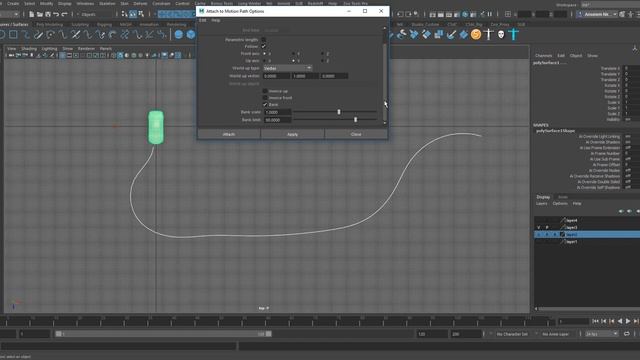Click the World up vector Y field

coord(305,76)
